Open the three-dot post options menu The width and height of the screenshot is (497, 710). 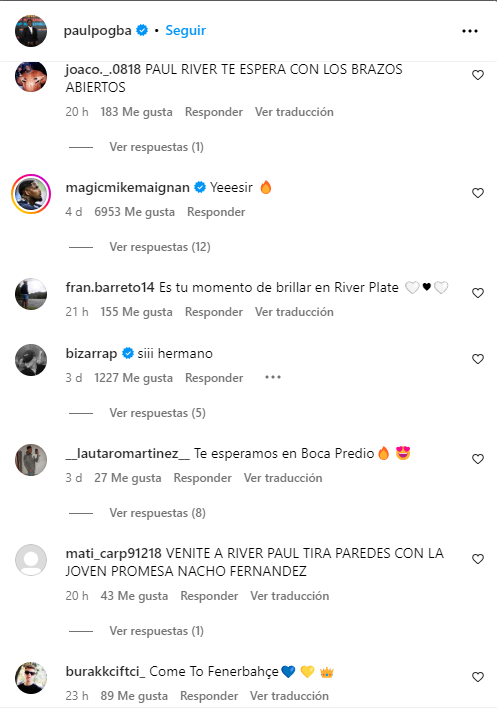(470, 31)
